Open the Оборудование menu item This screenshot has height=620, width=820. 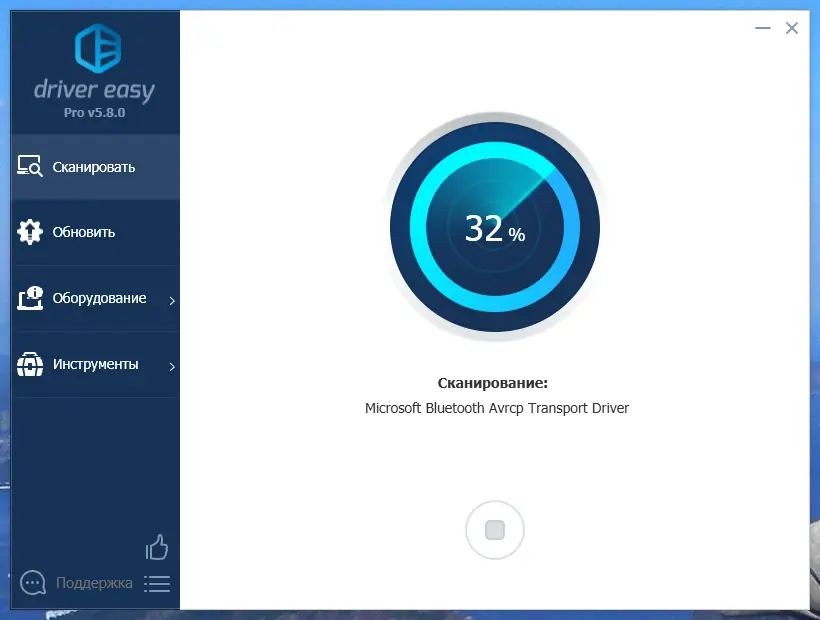point(95,298)
